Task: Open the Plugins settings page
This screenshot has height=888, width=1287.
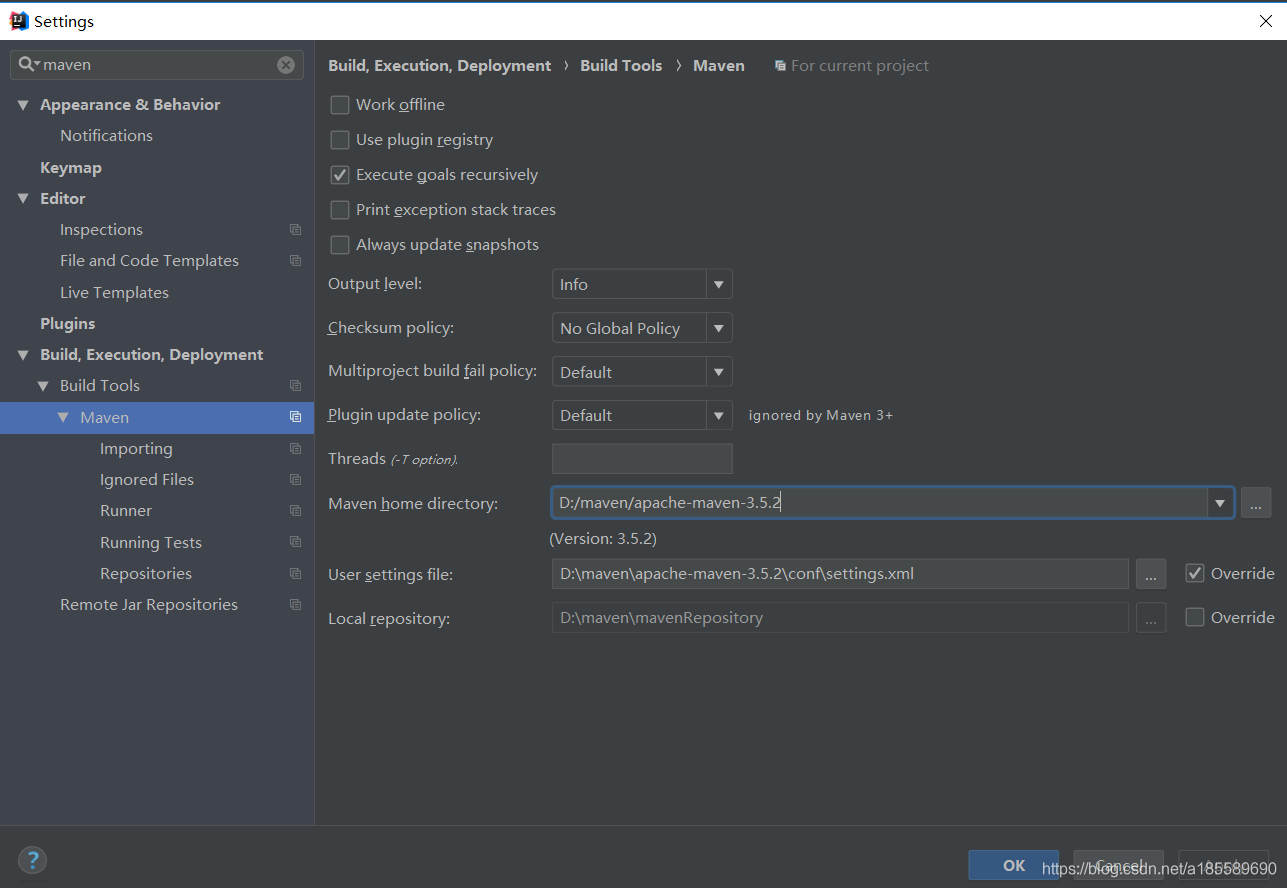Action: pos(68,324)
